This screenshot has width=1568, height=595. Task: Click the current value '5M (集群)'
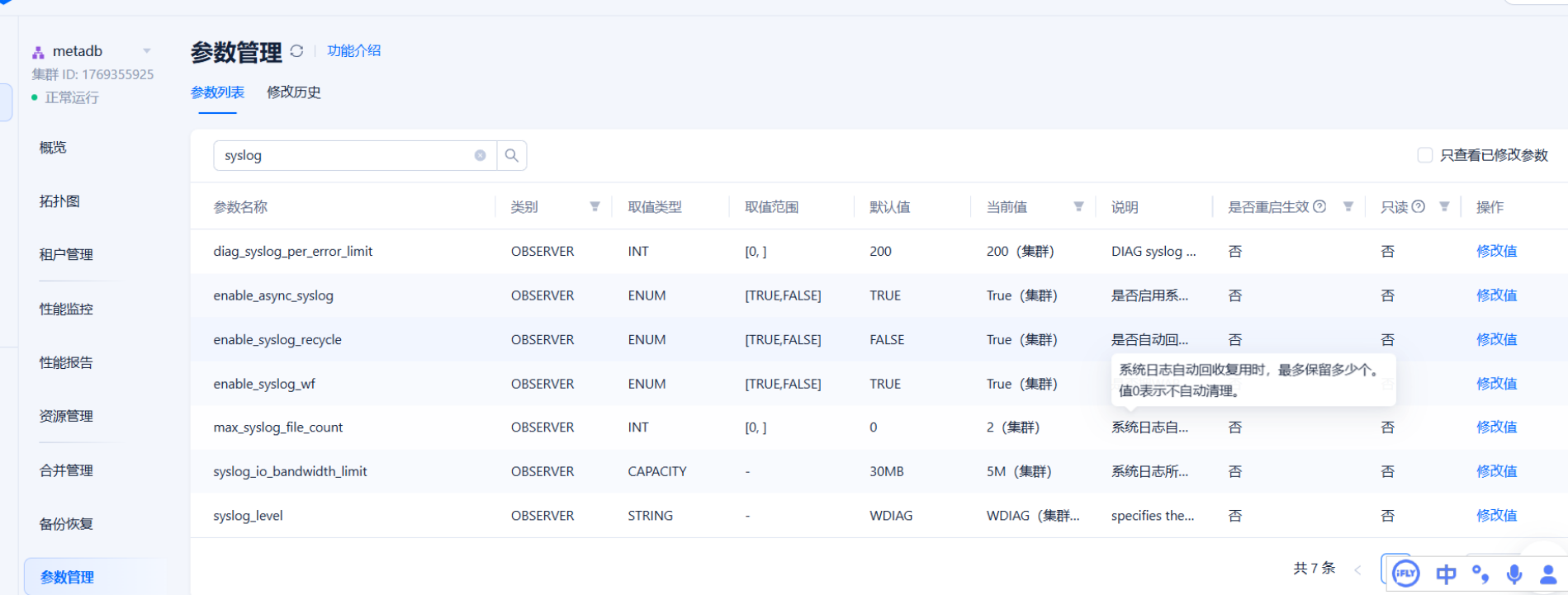coord(1019,471)
